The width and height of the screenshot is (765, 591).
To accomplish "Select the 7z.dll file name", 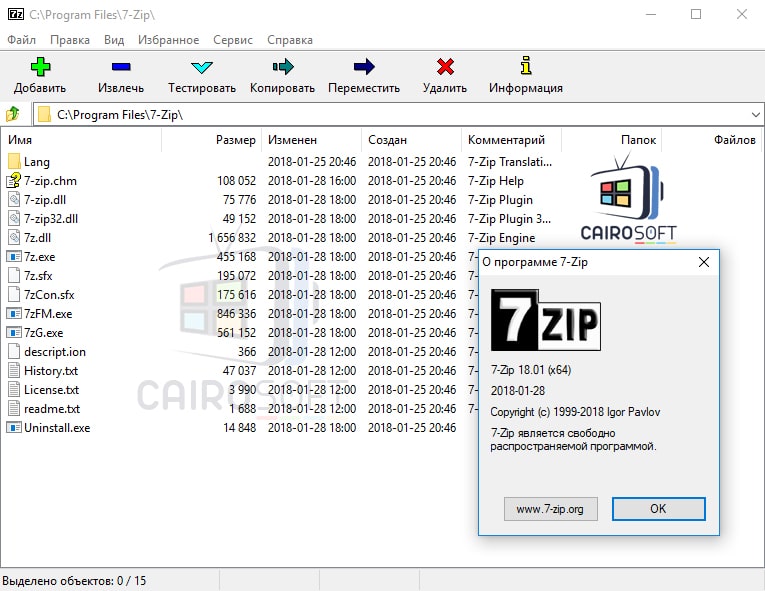I will [x=38, y=238].
